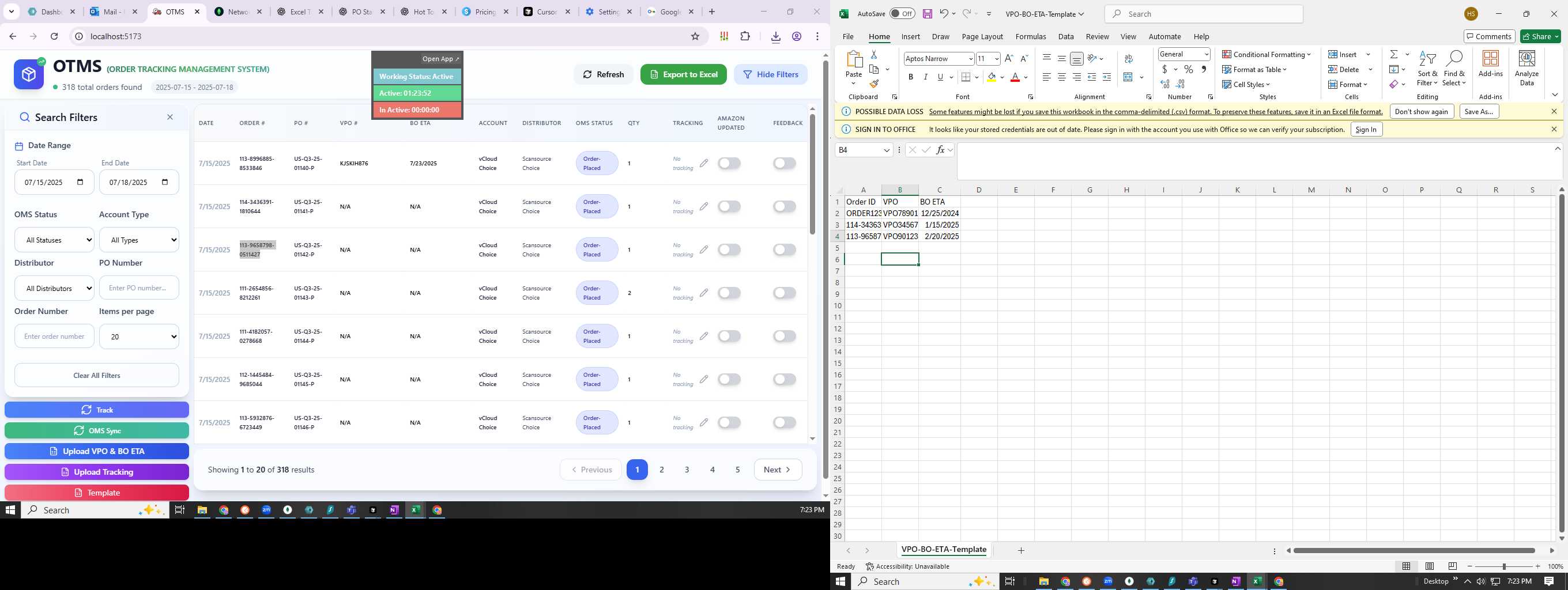
Task: Click the Percent Style icon
Action: (x=1188, y=69)
